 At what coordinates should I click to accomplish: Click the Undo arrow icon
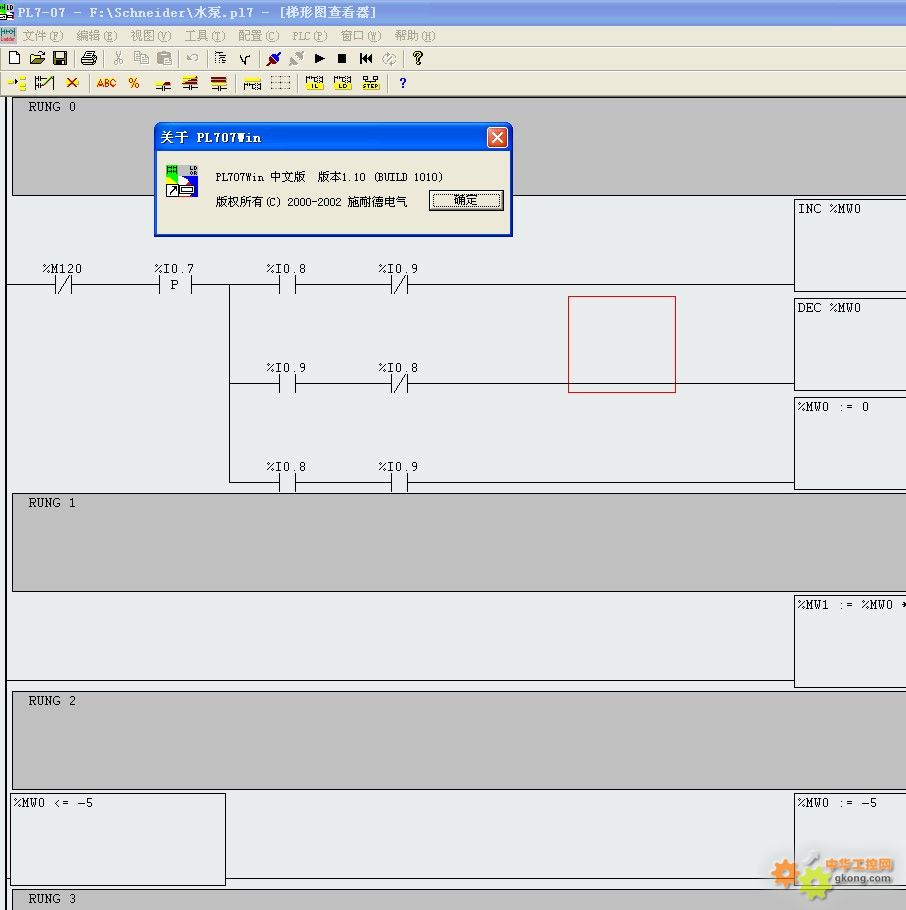[192, 58]
